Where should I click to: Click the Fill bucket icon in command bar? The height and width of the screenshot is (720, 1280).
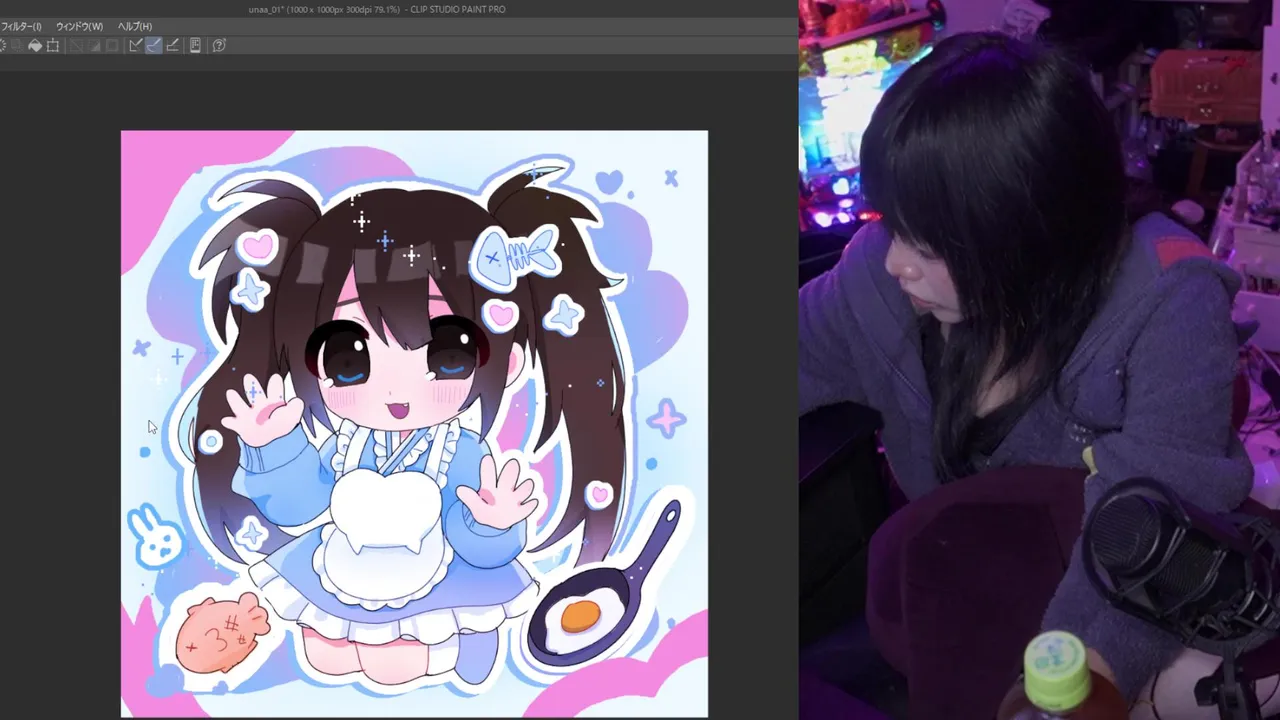[35, 45]
